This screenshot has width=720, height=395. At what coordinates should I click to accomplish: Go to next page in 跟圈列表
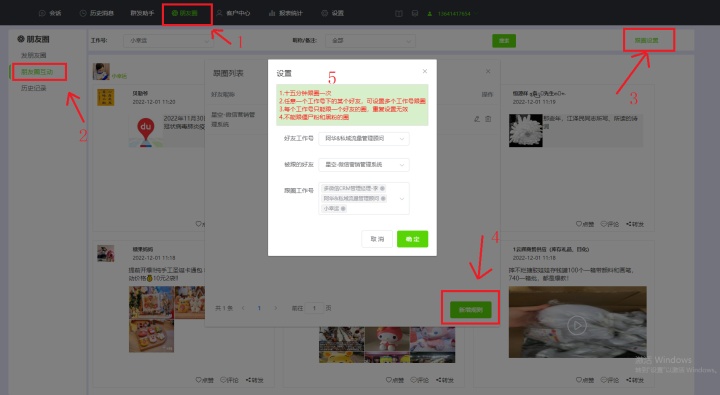[276, 308]
